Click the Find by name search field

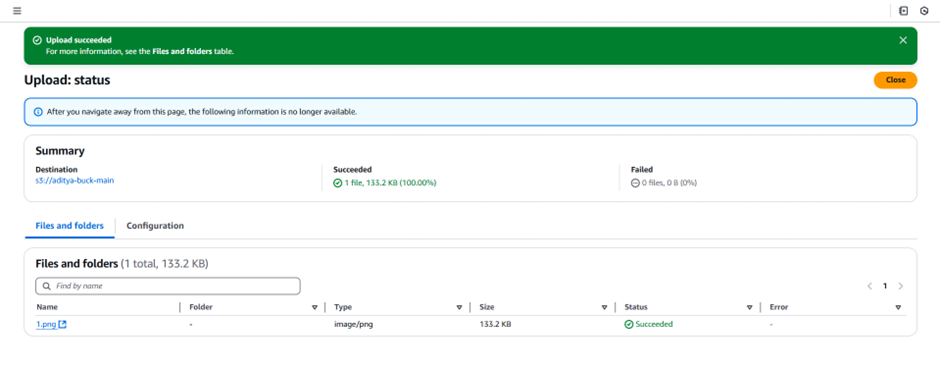coord(168,286)
